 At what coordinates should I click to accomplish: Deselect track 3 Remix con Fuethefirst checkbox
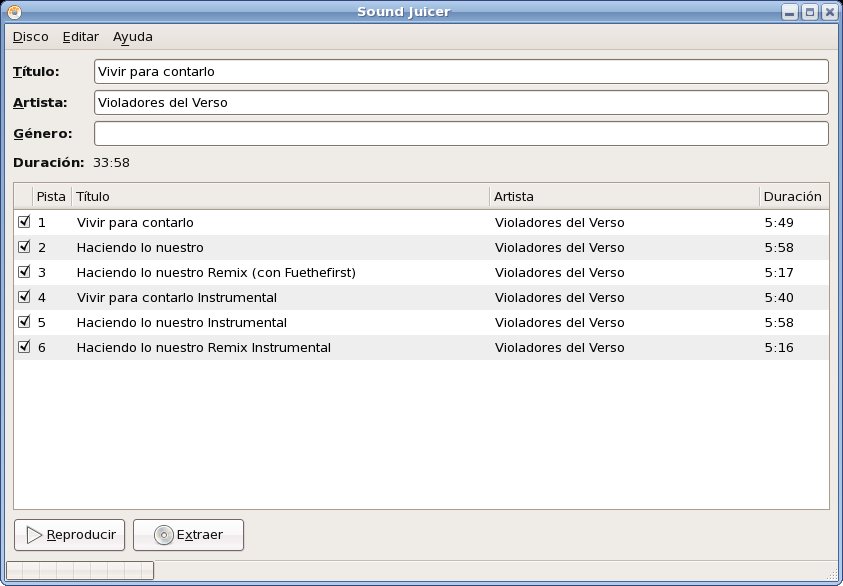24,272
